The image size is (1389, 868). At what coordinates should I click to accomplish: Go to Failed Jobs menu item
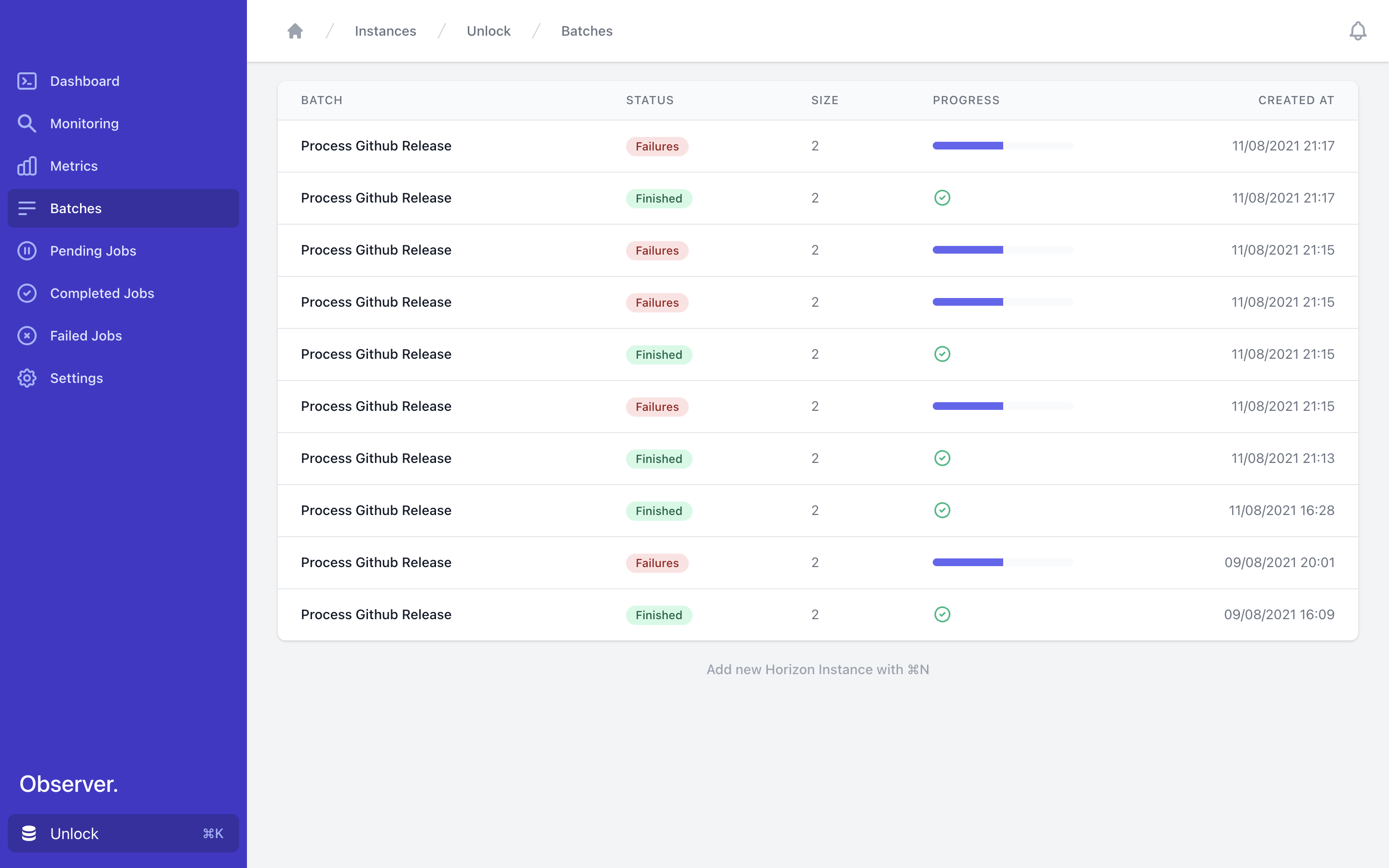[x=86, y=336]
